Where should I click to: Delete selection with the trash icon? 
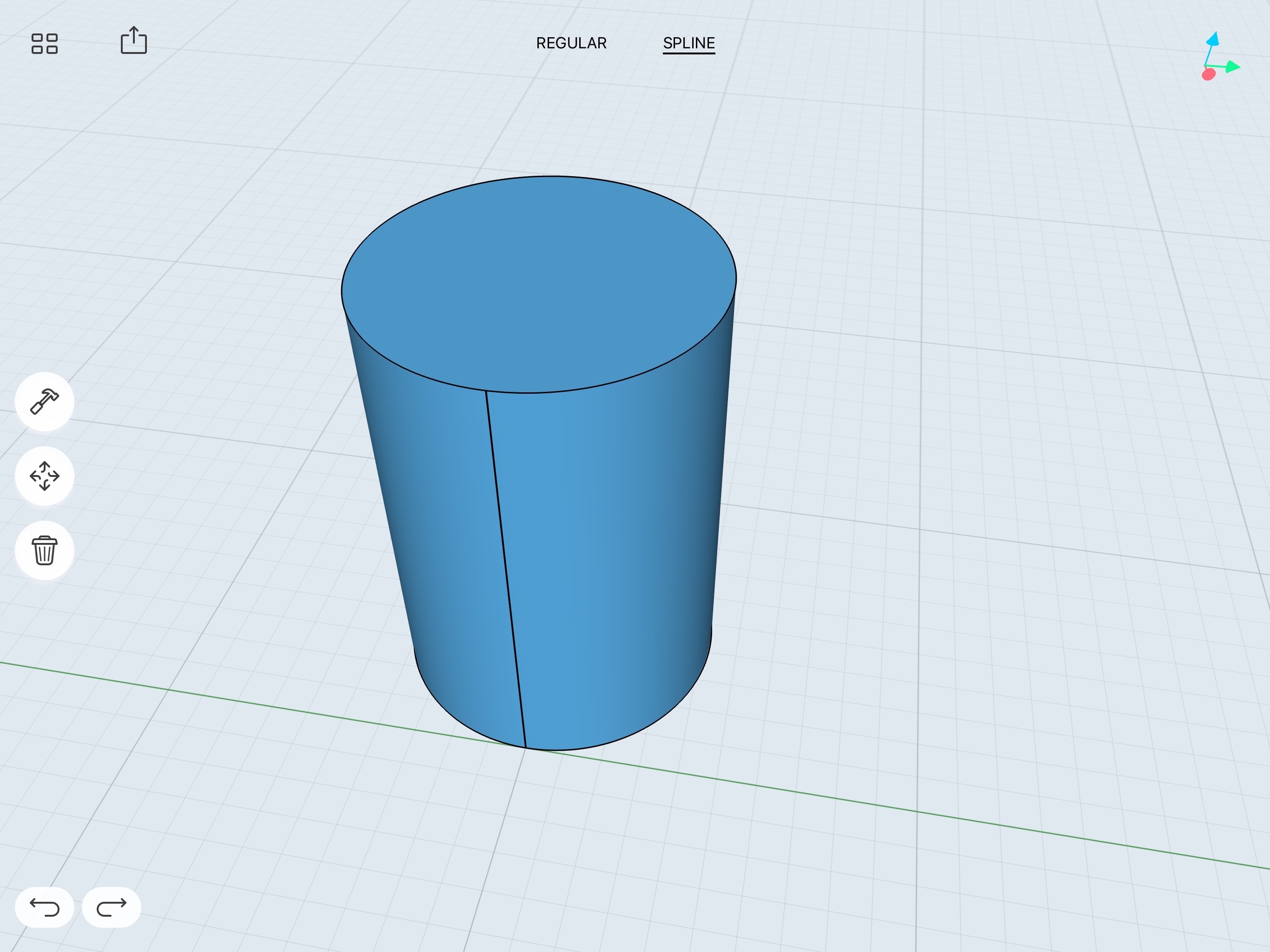point(44,551)
